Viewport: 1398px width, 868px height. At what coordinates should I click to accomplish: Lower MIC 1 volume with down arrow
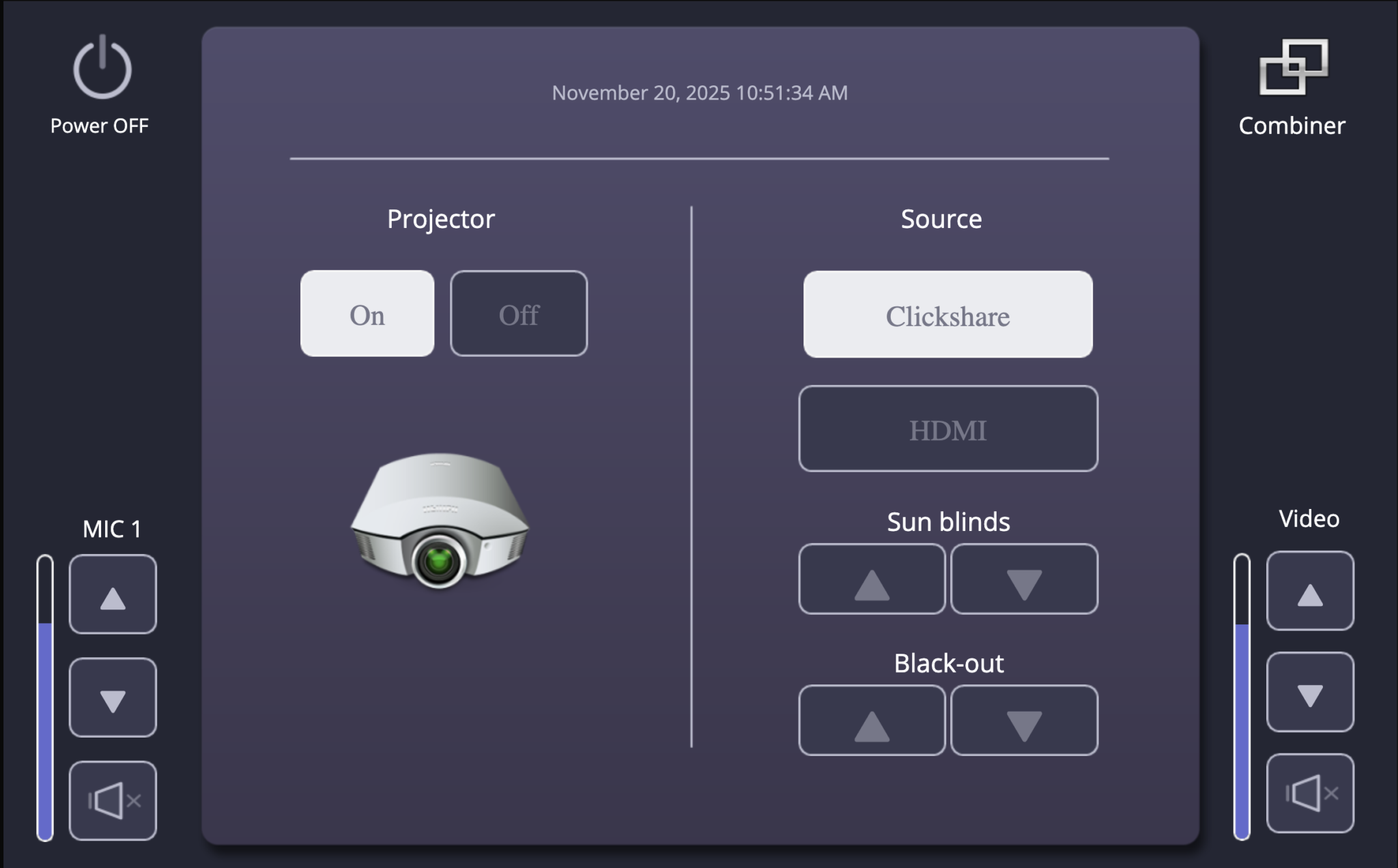113,697
